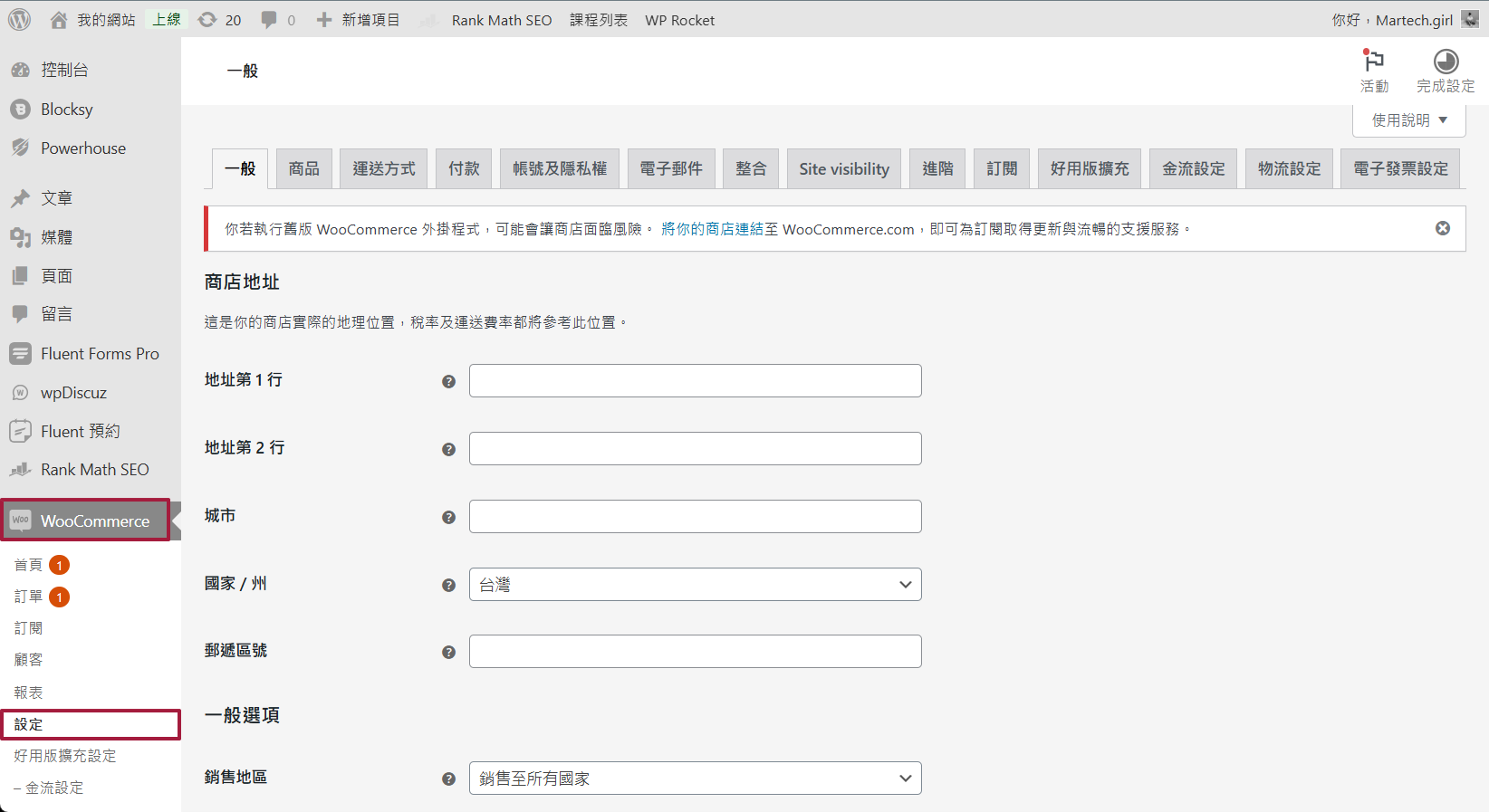Open the 國家 / 州 dropdown showing 台灣
The height and width of the screenshot is (812, 1489).
[696, 584]
